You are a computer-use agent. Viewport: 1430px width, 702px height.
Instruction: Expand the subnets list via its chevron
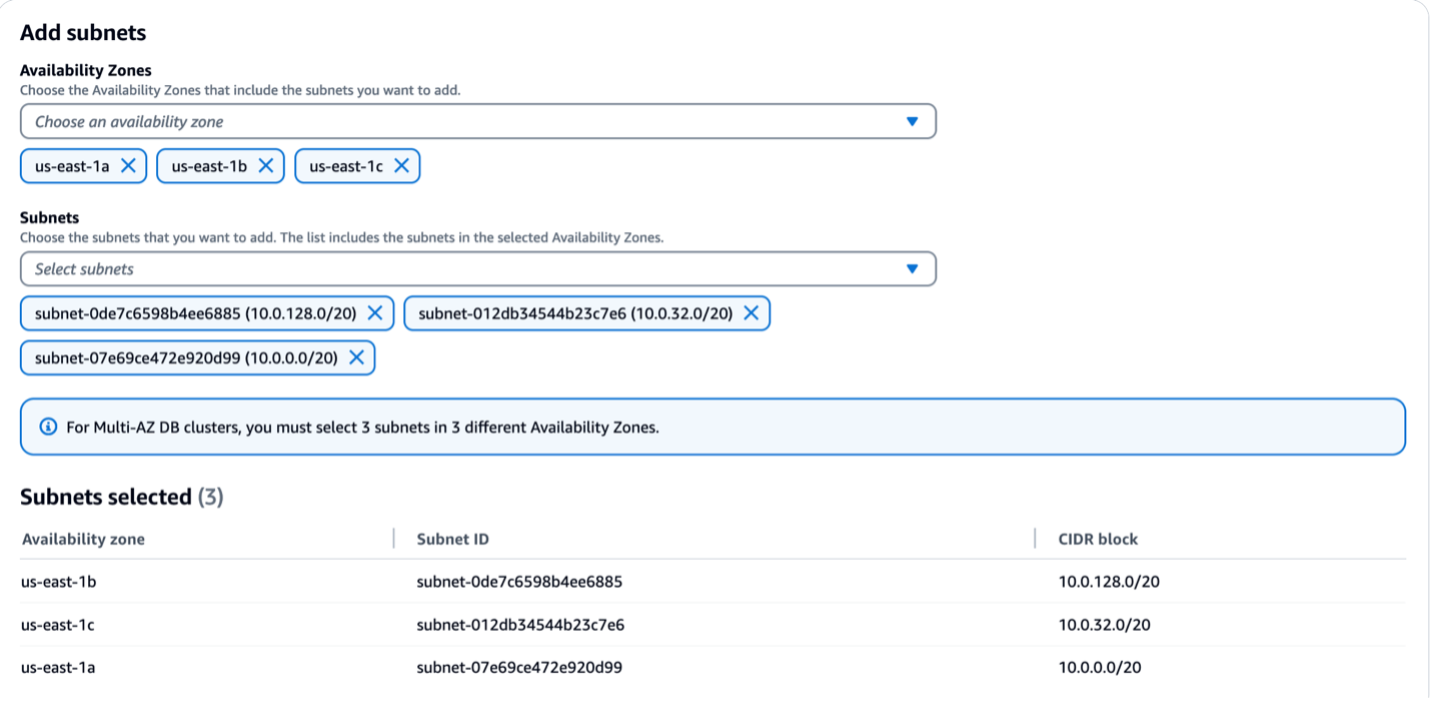coord(911,268)
